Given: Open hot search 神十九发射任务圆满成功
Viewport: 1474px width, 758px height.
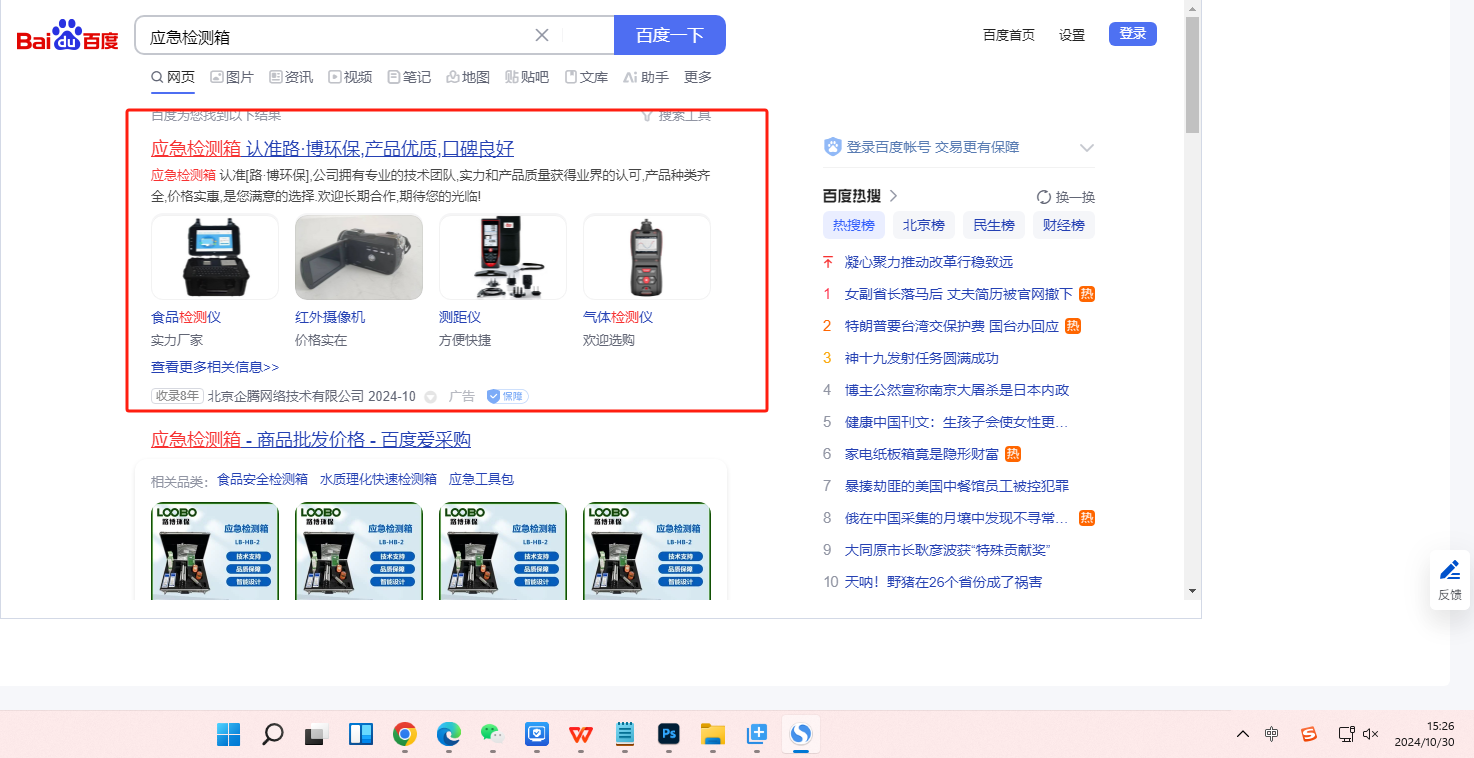Looking at the screenshot, I should click(922, 358).
